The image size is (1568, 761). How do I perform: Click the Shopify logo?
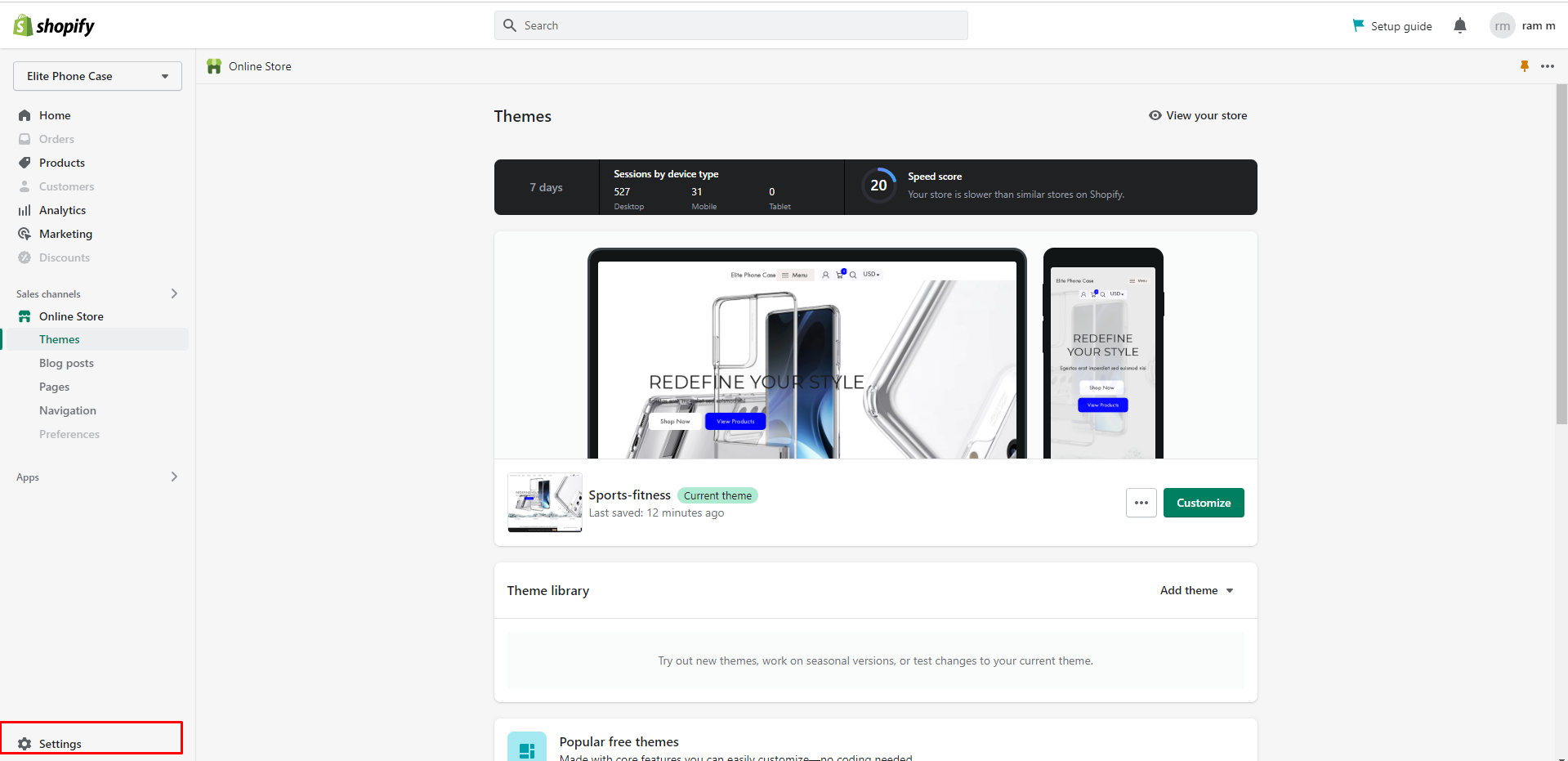pos(54,25)
